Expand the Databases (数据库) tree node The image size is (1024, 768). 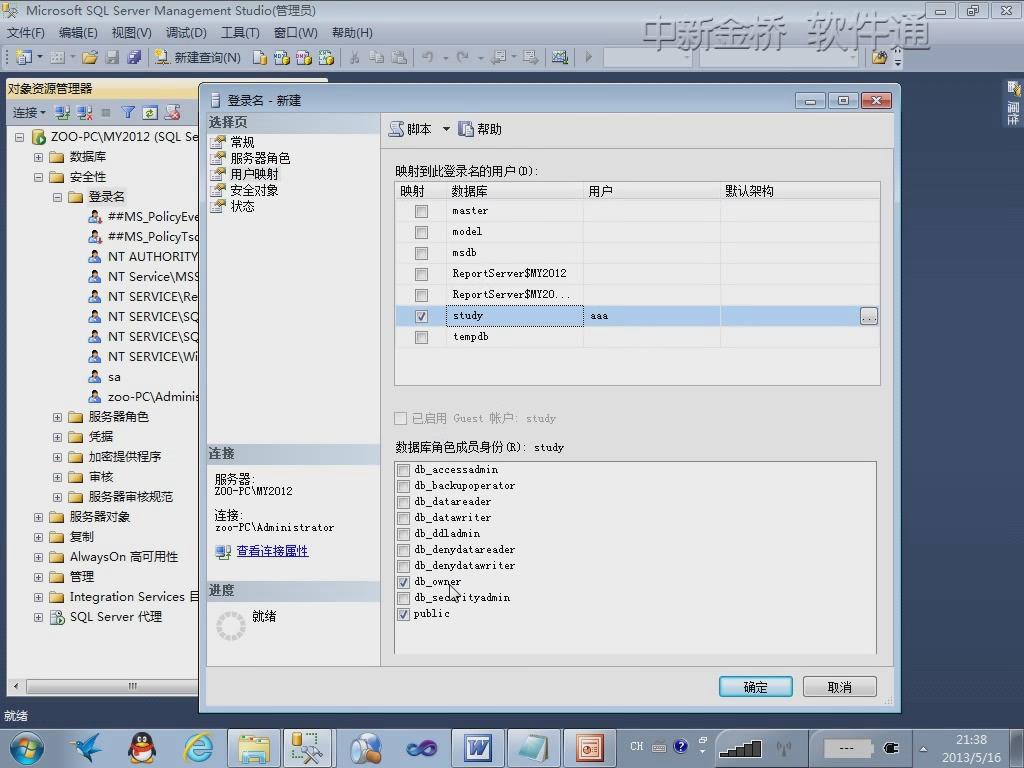pyautogui.click(x=39, y=157)
